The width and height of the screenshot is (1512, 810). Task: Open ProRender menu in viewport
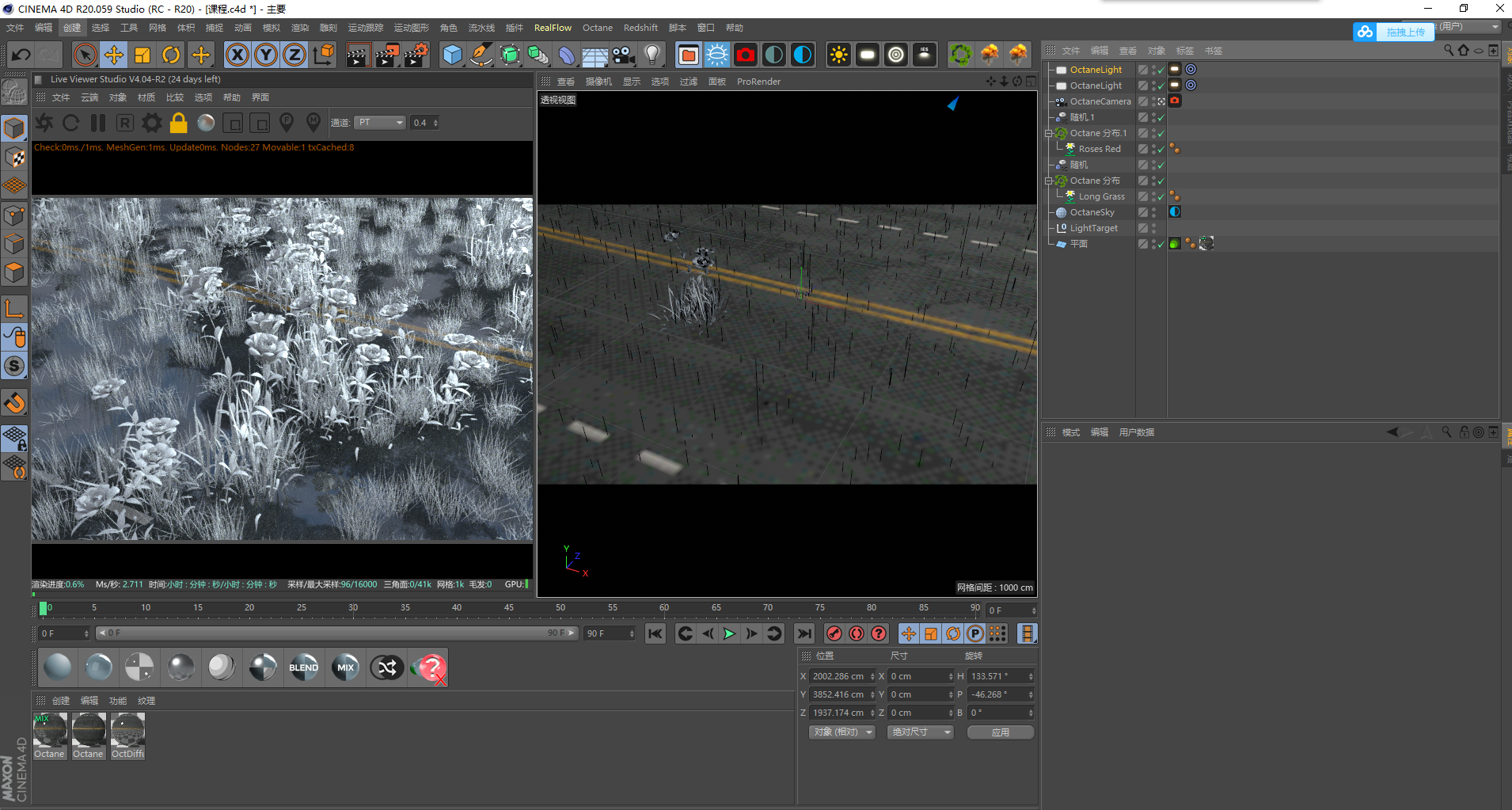click(758, 82)
